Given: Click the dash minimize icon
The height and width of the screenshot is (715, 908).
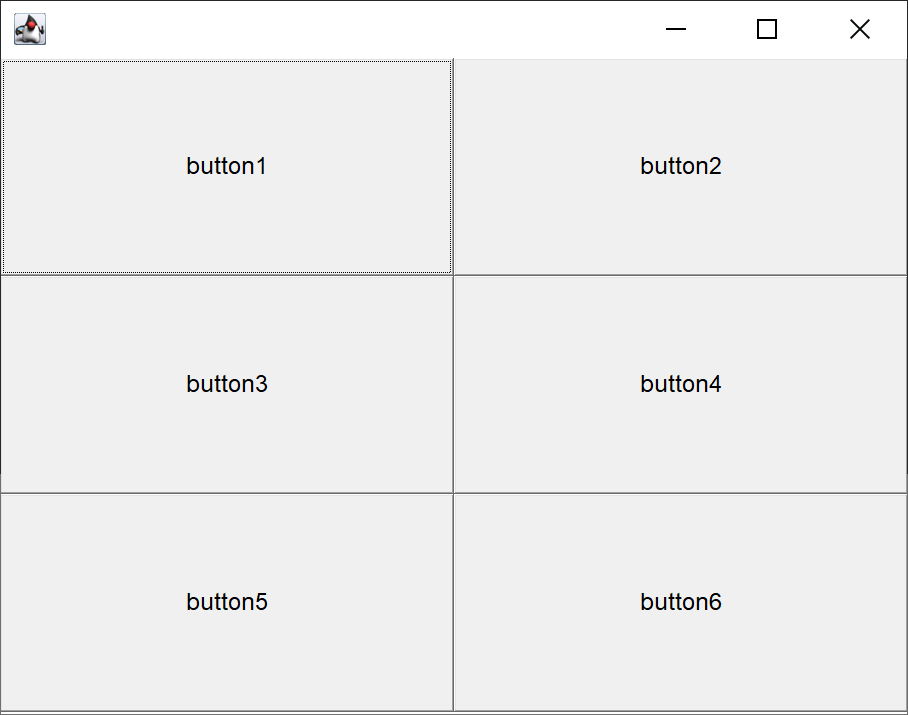Looking at the screenshot, I should coord(676,30).
